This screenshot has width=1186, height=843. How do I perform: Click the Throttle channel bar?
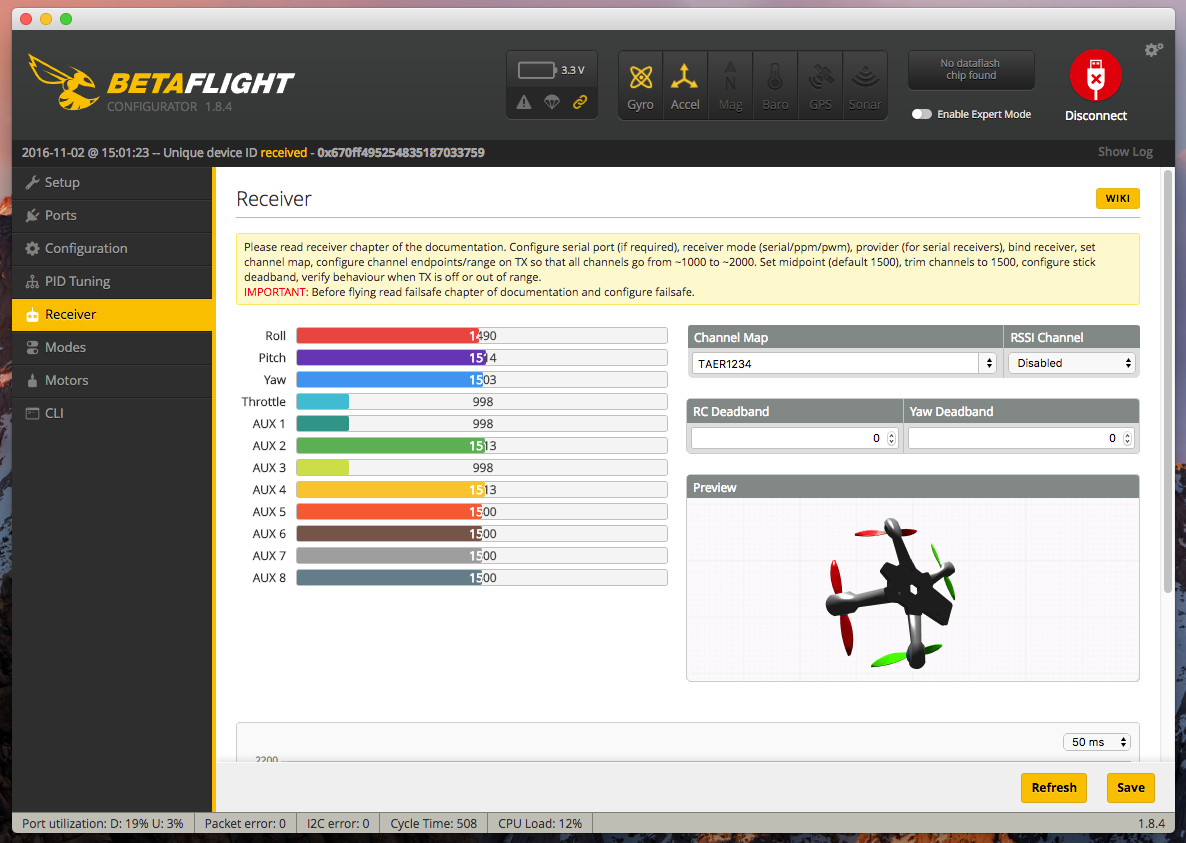[482, 401]
